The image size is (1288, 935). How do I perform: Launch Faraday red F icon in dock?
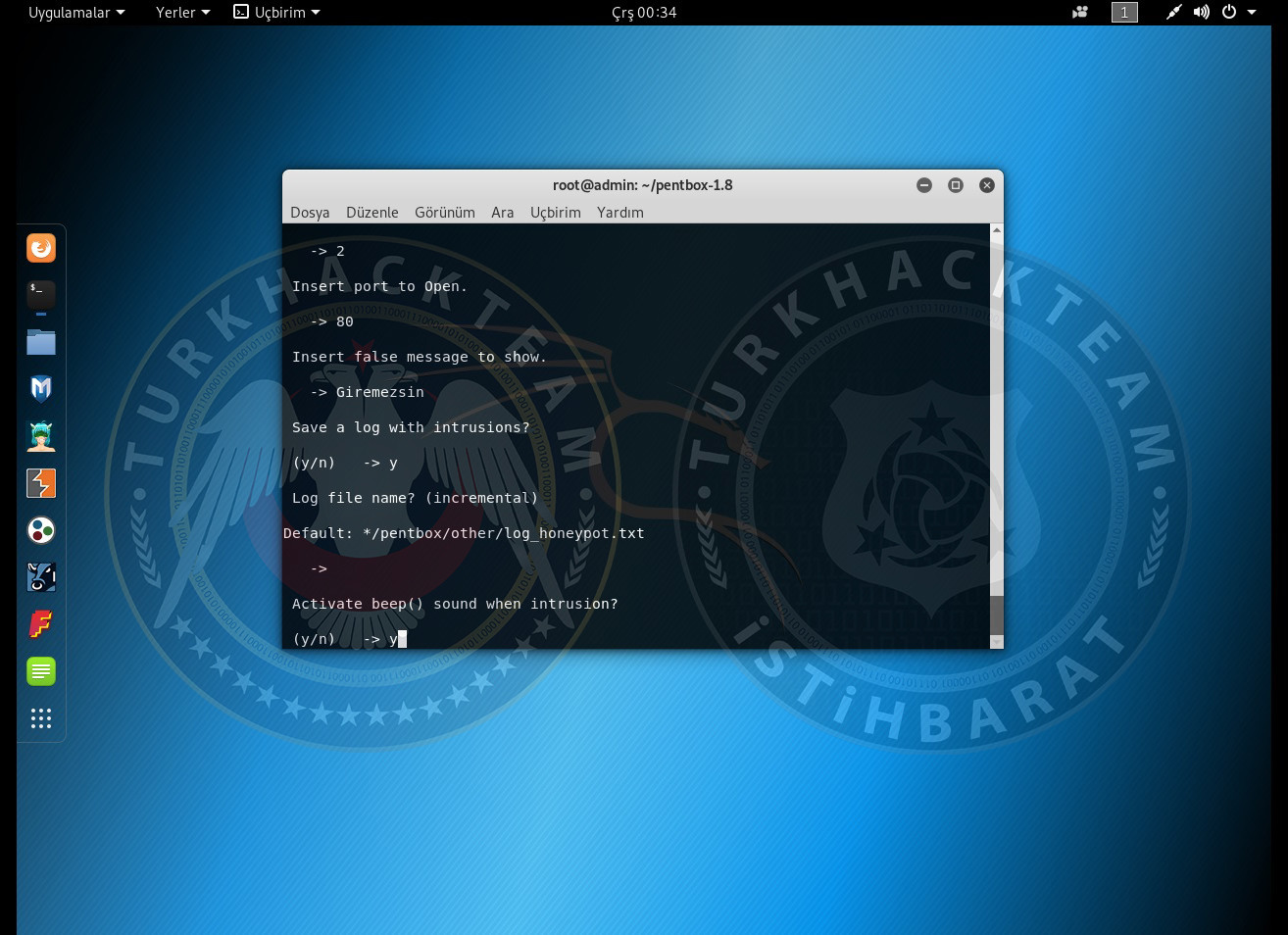pos(41,624)
